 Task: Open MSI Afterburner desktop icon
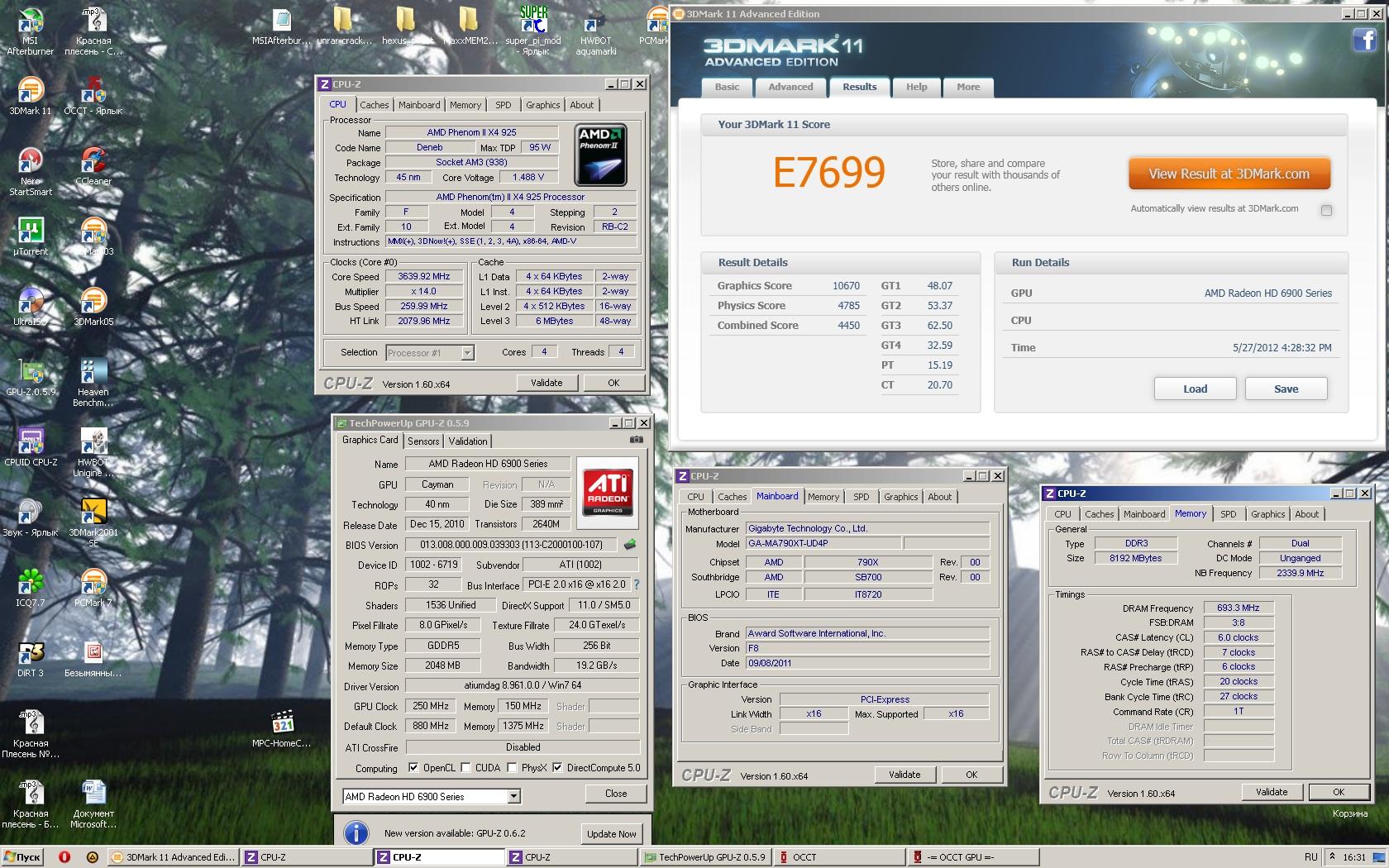tap(31, 31)
